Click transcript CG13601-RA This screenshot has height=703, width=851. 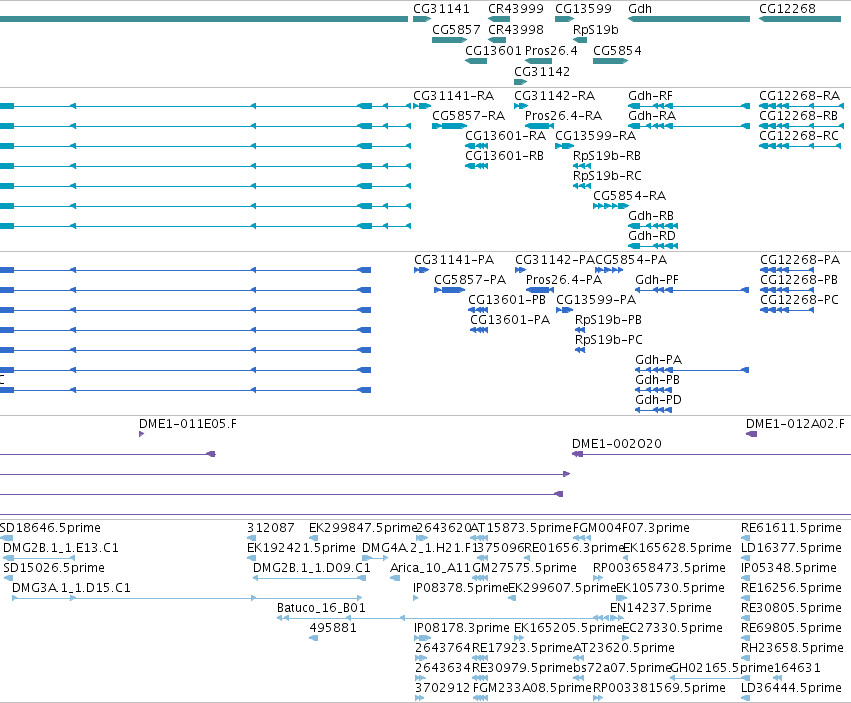click(x=505, y=136)
